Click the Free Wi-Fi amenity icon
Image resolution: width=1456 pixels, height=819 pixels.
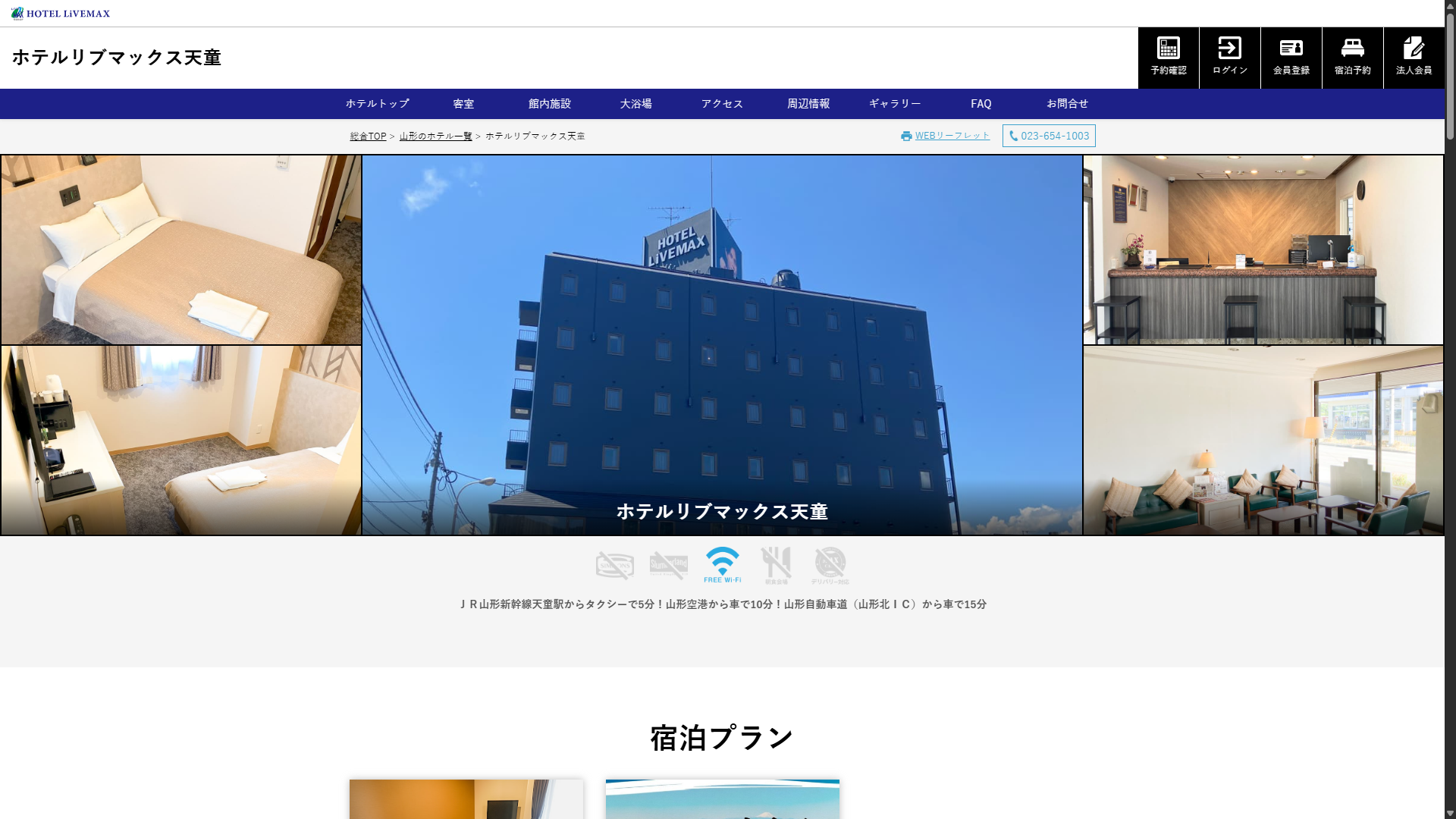point(722,564)
